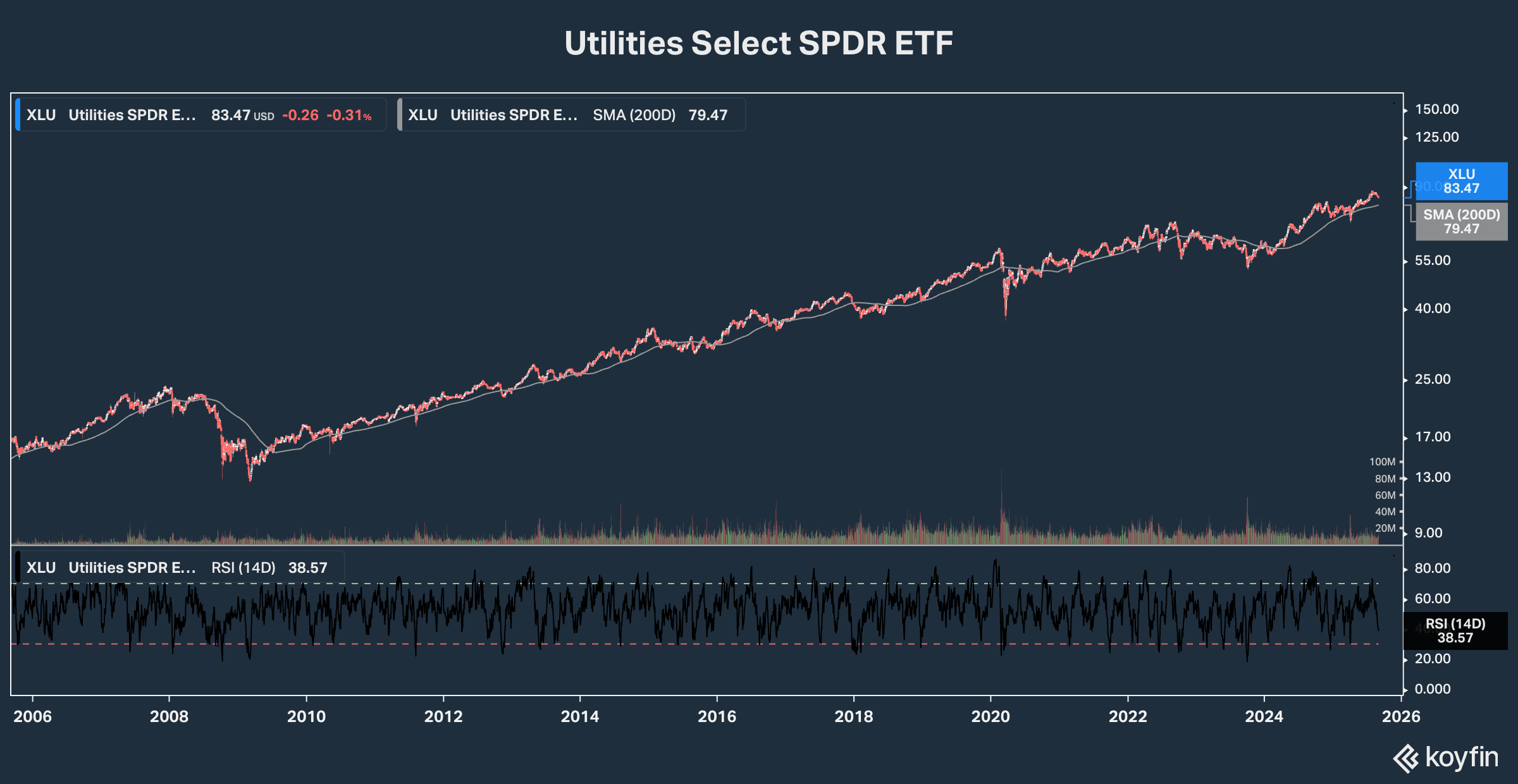Click the black RSI legend color bar
Screen dimensions: 1518x784
pyautogui.click(x=18, y=567)
